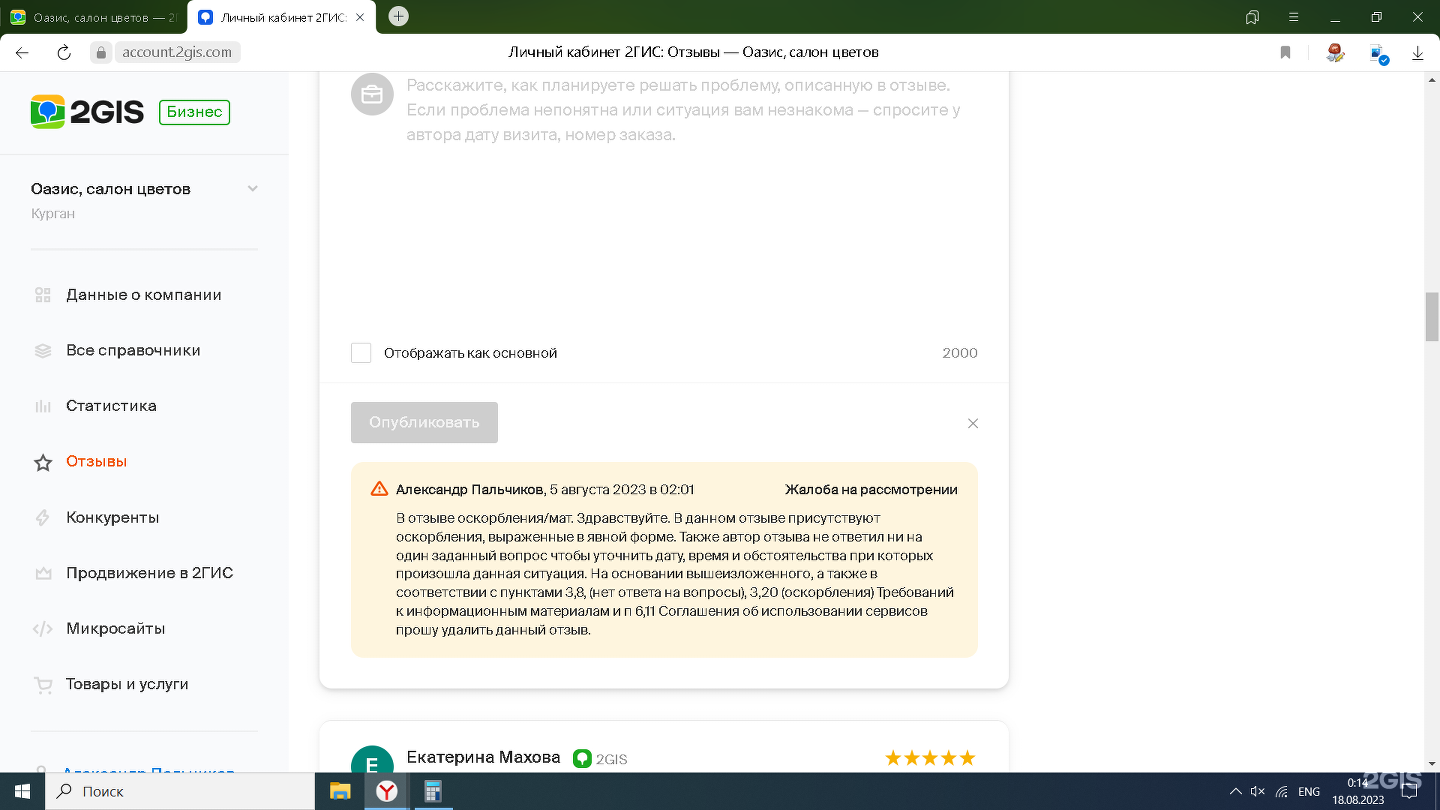Screen dimensions: 1440x810
Task: Click the Данные о компании grid icon
Action: pyautogui.click(x=43, y=295)
